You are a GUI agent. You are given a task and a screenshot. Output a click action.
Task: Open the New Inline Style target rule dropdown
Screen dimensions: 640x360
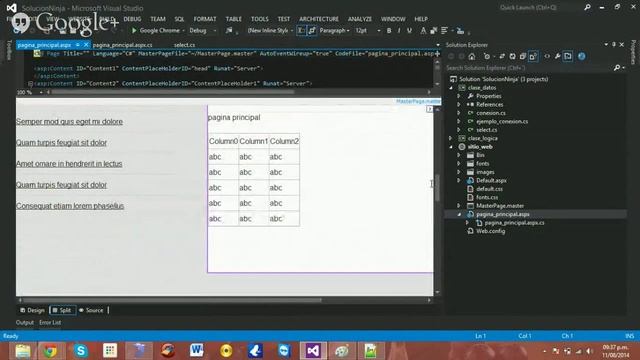(270, 31)
